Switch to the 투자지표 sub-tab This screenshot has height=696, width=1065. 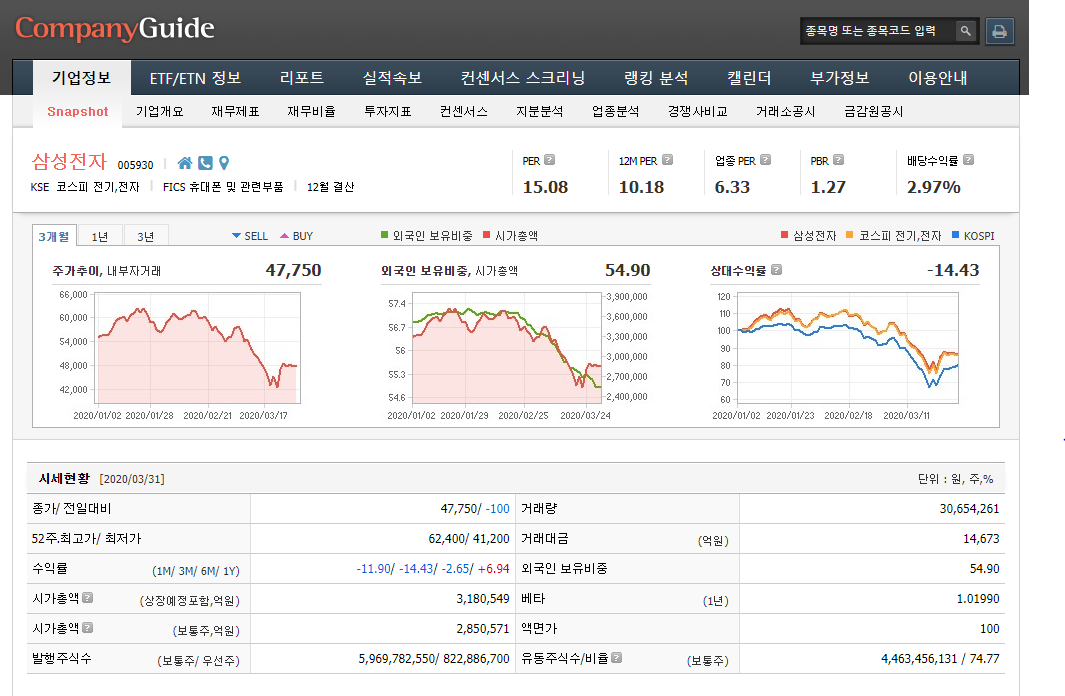[388, 111]
